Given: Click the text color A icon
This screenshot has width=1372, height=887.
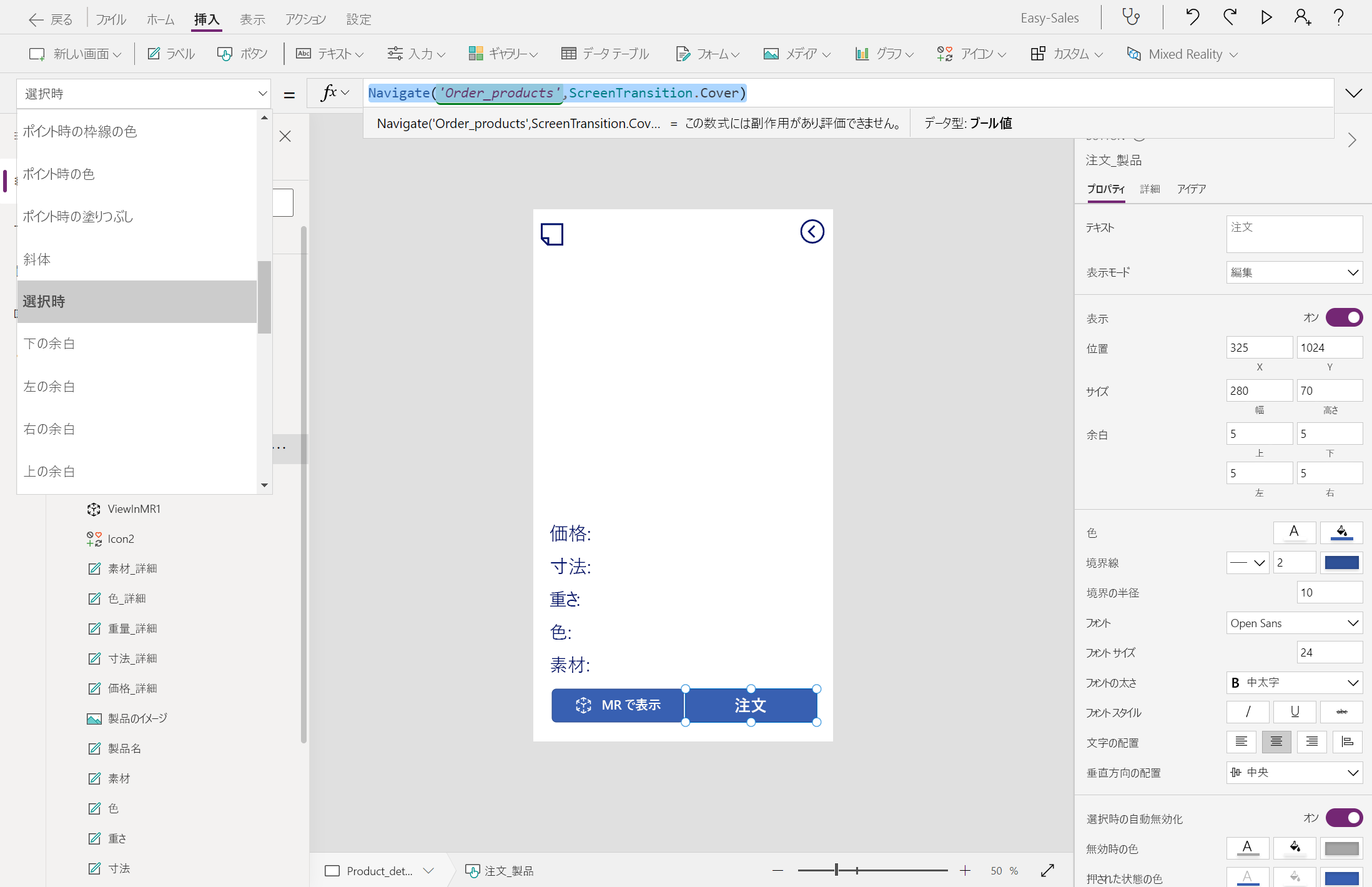Looking at the screenshot, I should click(x=1294, y=532).
